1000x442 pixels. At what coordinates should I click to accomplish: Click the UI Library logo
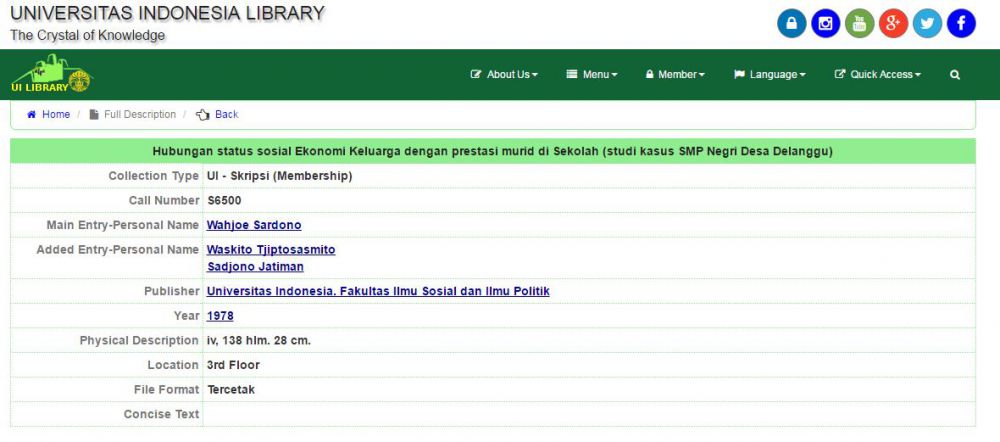(51, 74)
